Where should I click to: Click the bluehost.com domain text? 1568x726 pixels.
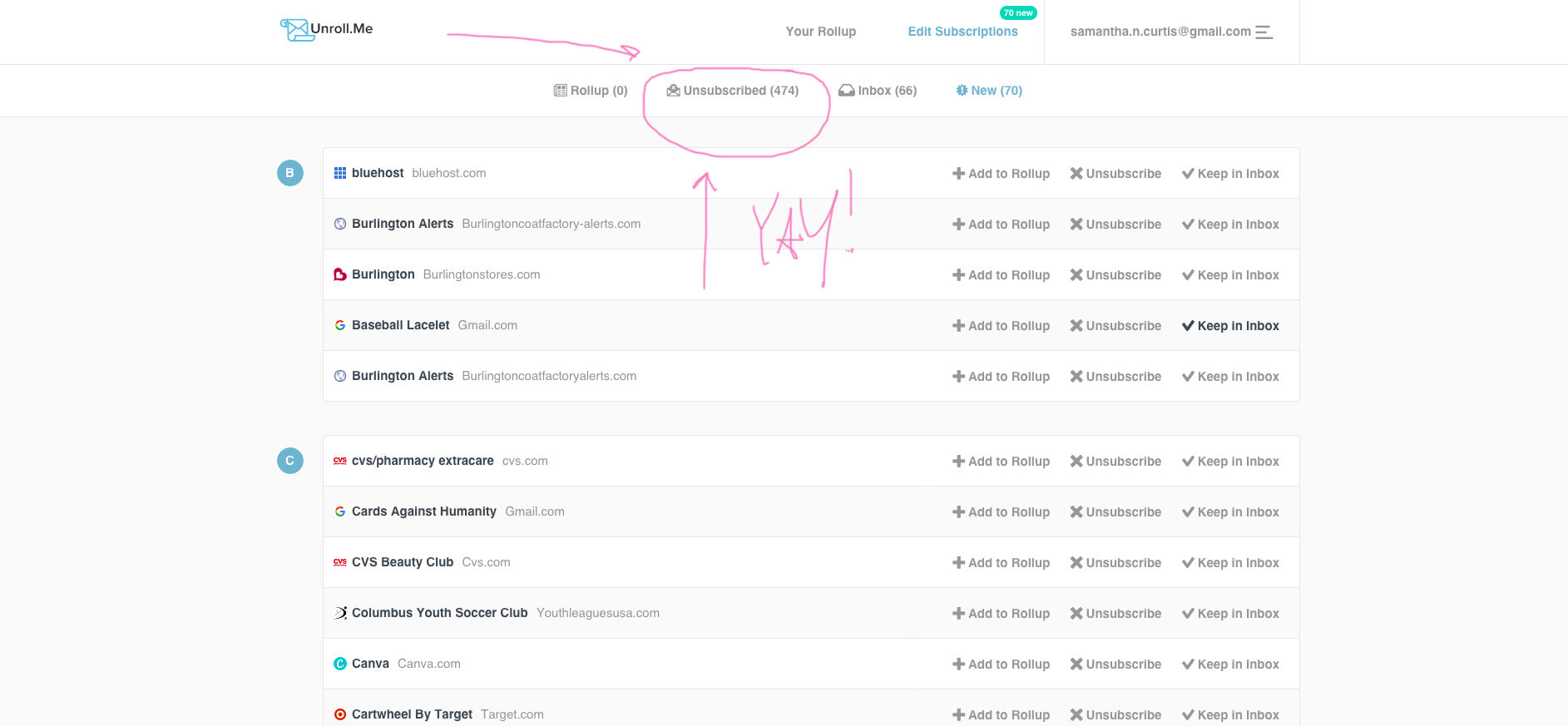(449, 173)
